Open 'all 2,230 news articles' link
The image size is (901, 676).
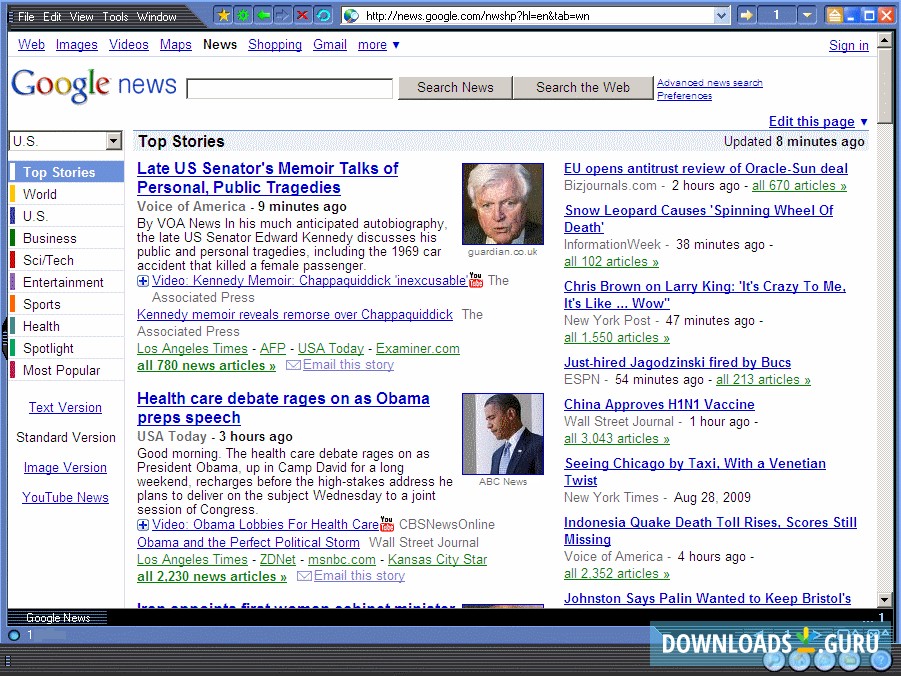click(x=211, y=577)
